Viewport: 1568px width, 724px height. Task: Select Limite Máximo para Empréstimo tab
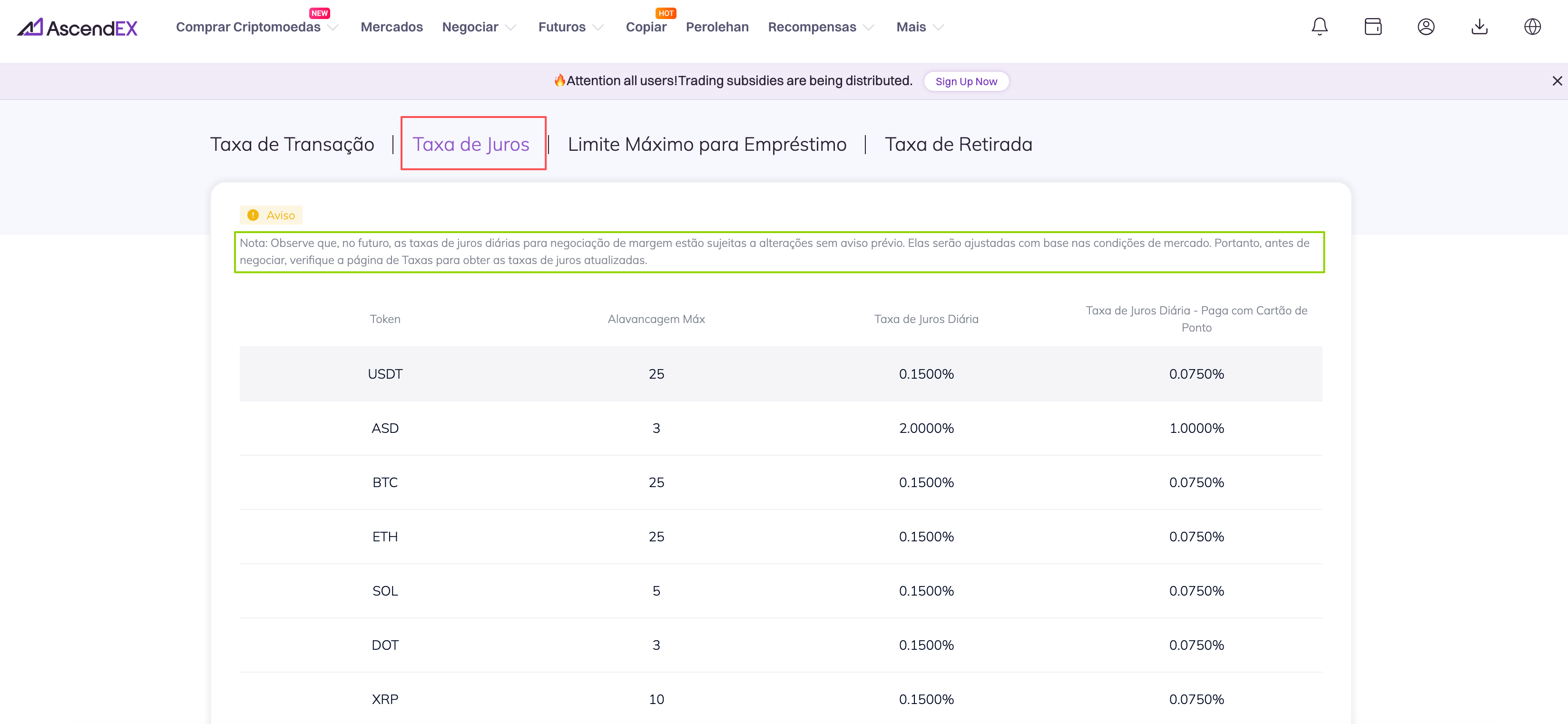coord(707,144)
